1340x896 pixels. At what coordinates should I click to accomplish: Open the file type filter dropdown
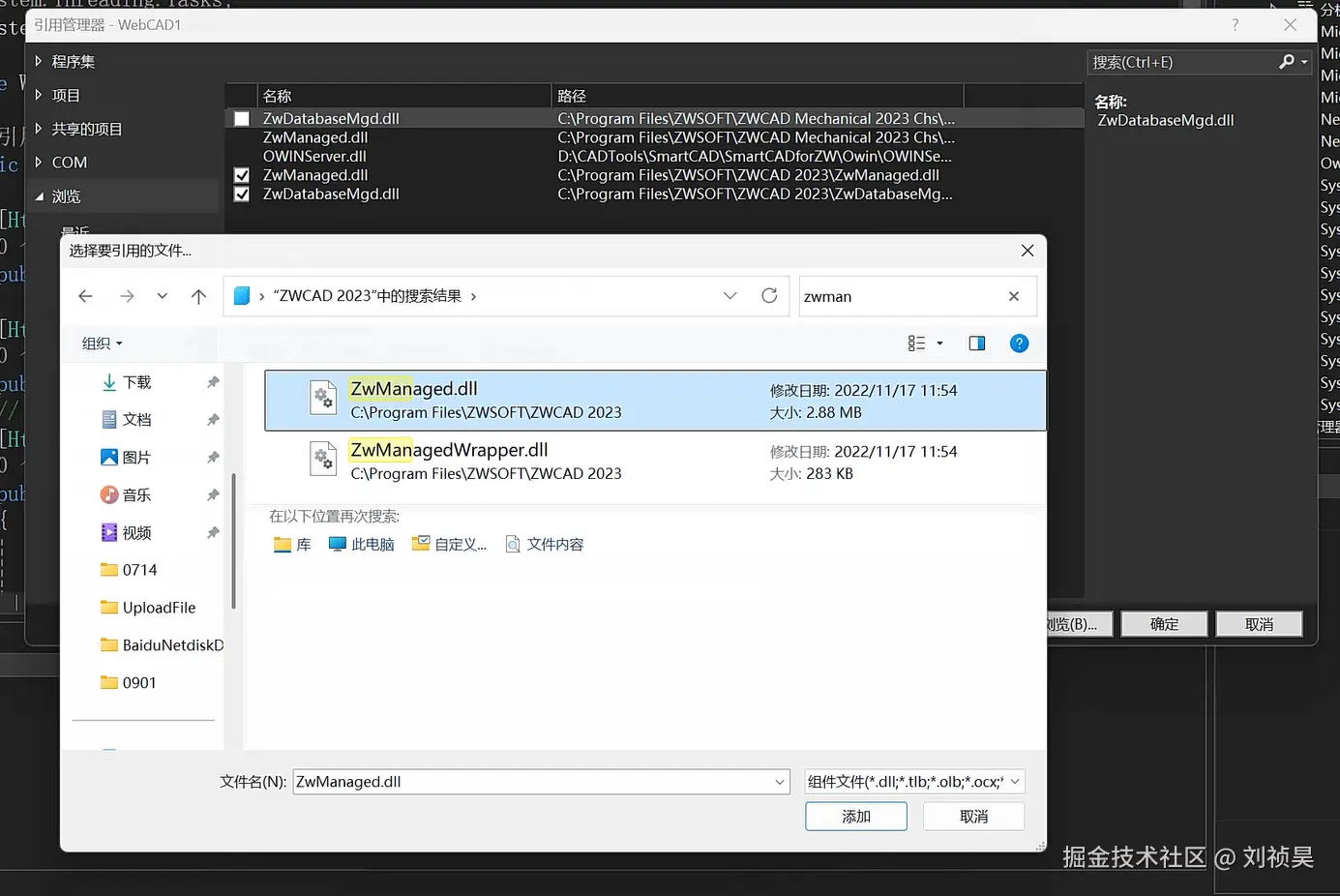(x=914, y=782)
